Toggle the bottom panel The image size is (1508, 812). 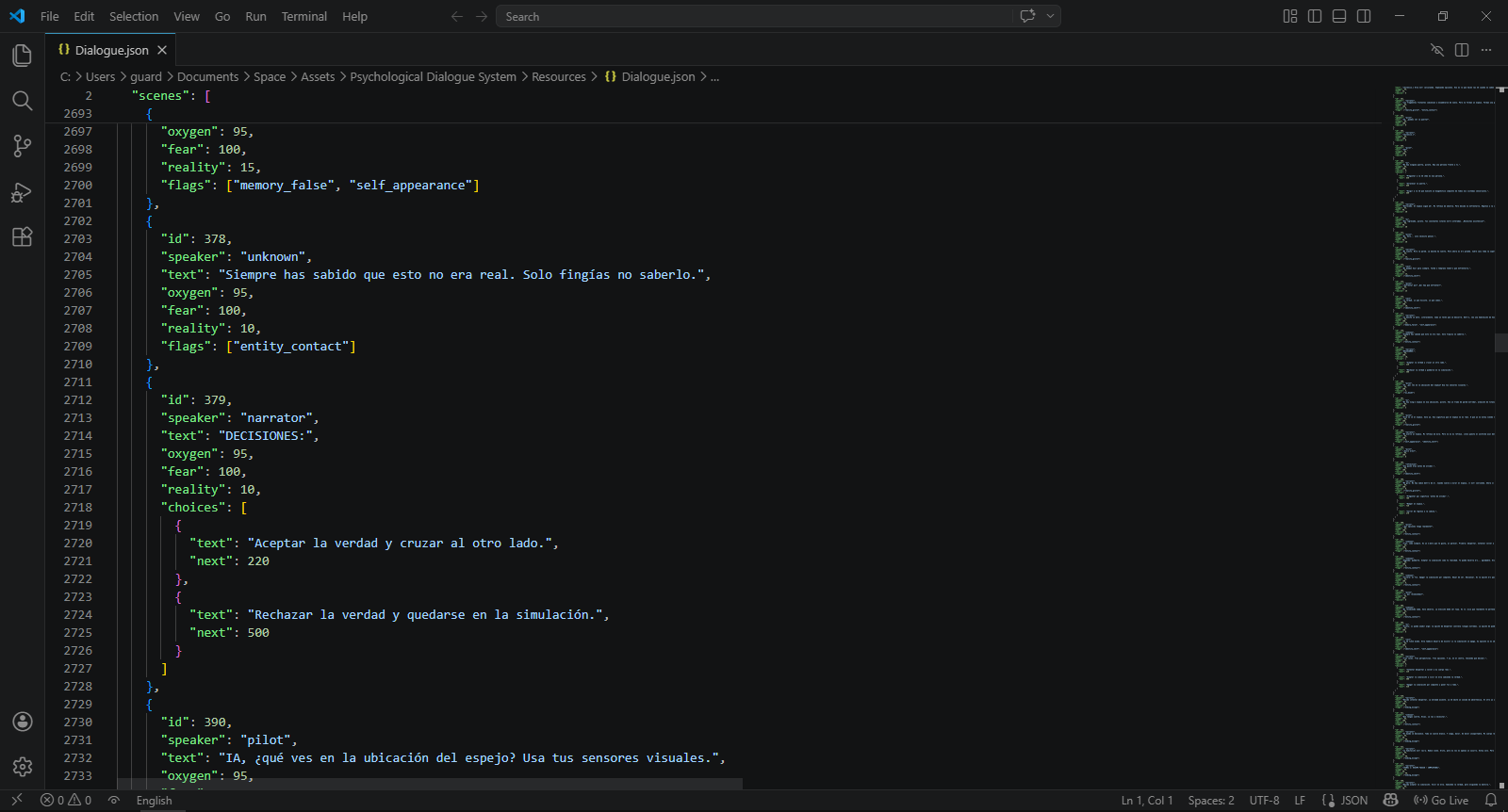pyautogui.click(x=1339, y=16)
